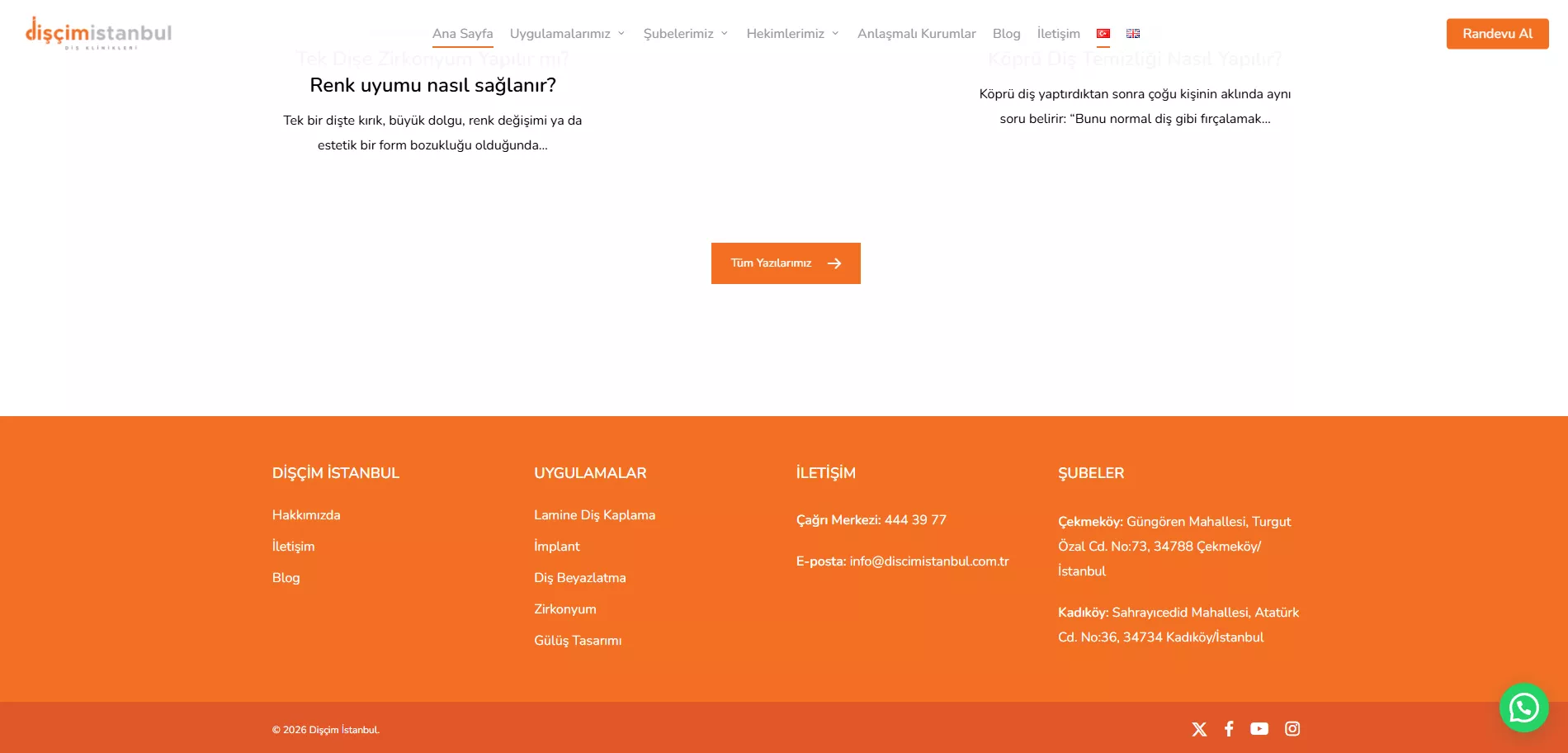Open the YouTube channel icon
The height and width of the screenshot is (753, 1568).
pos(1259,729)
